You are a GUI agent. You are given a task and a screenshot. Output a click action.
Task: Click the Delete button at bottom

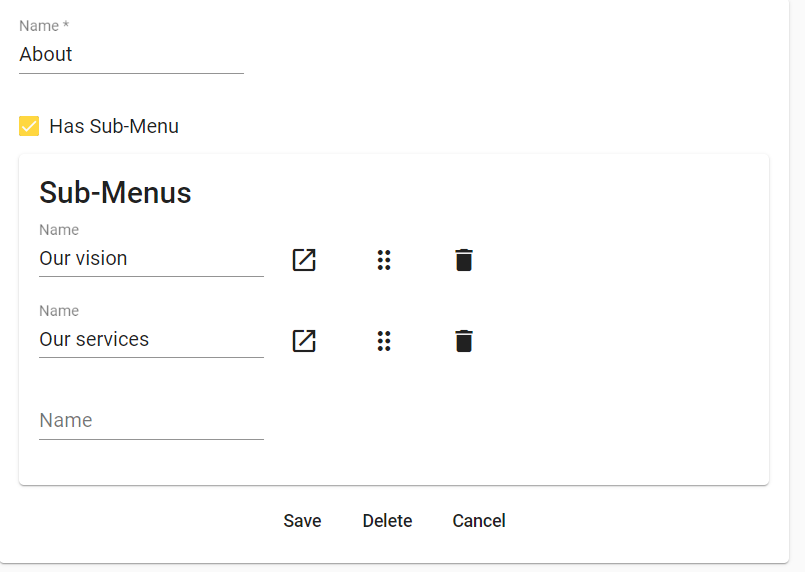pyautogui.click(x=387, y=521)
